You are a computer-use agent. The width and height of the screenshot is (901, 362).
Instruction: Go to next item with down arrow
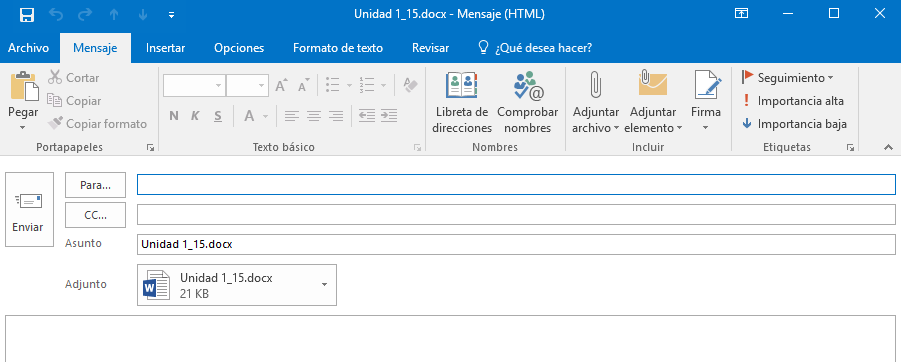pos(143,16)
